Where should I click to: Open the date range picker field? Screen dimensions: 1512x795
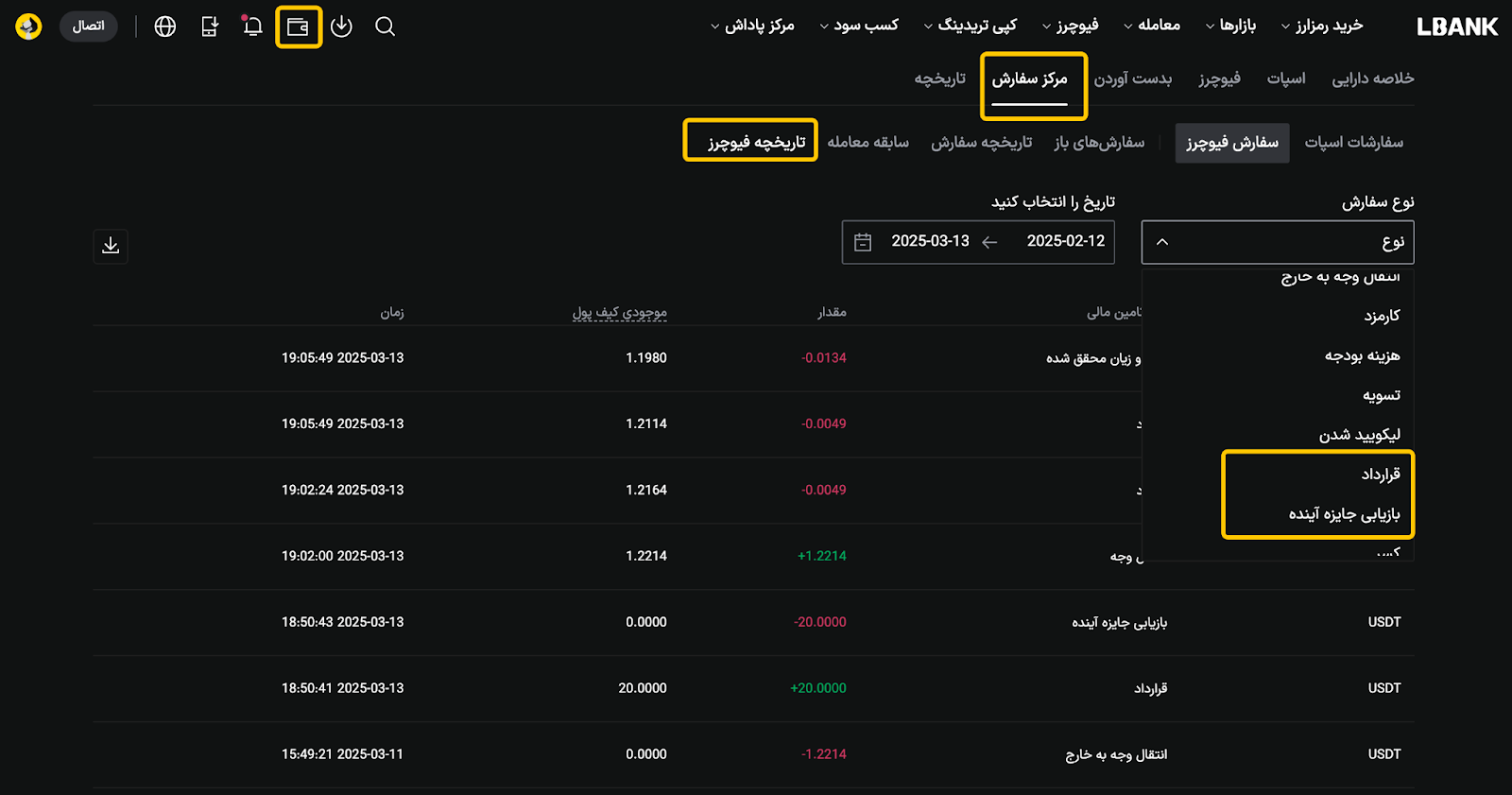(978, 242)
